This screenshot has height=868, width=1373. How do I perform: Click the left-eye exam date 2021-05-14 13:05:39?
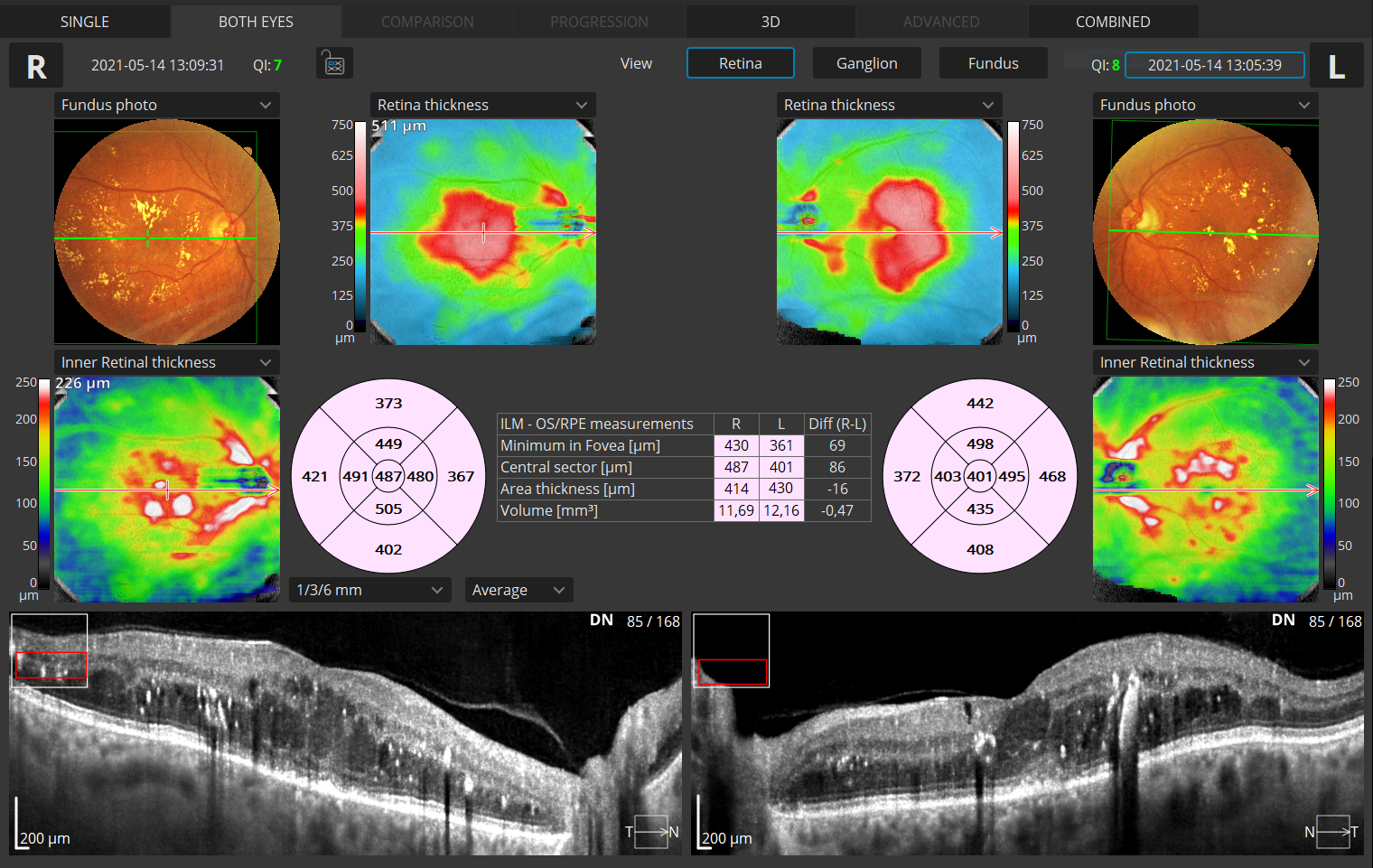coord(1214,64)
